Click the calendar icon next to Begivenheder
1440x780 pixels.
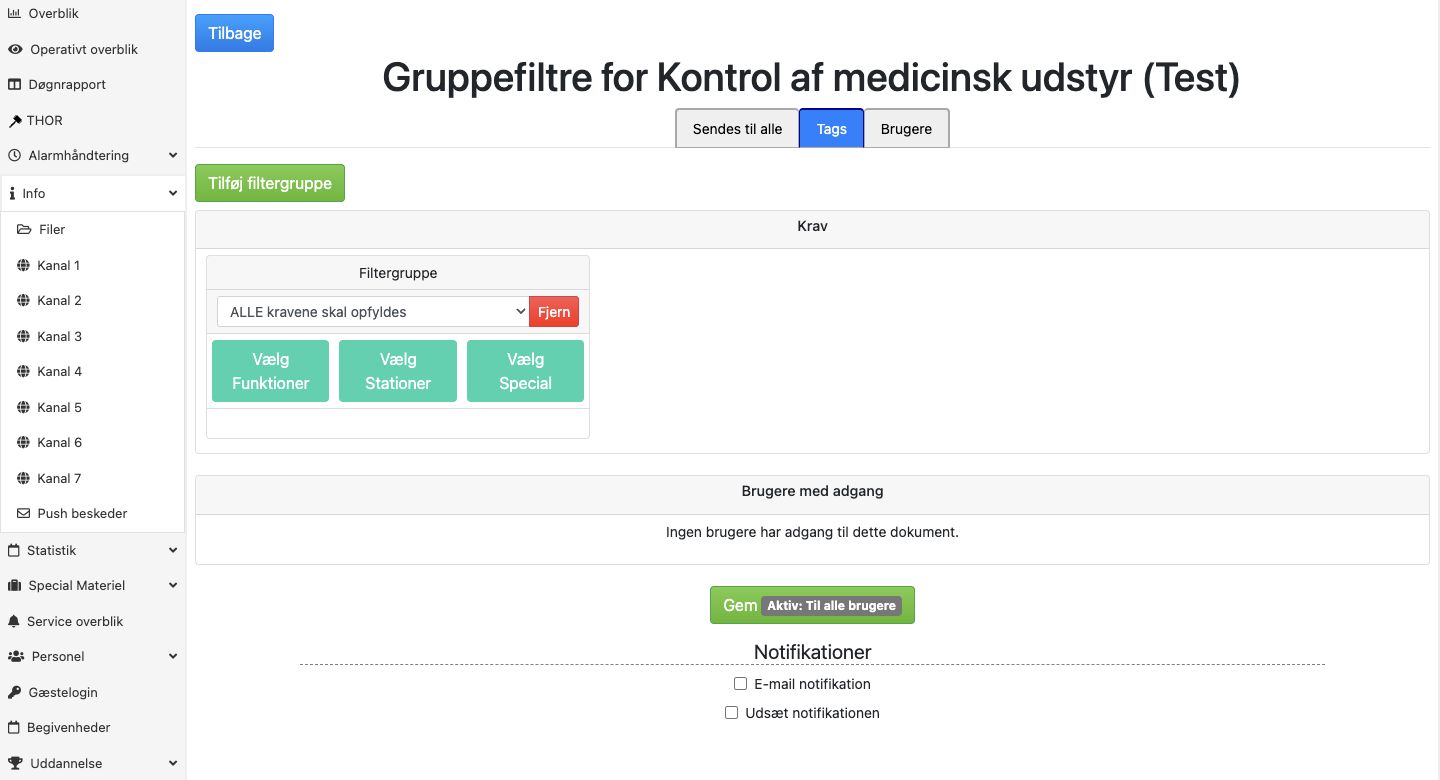pos(14,727)
